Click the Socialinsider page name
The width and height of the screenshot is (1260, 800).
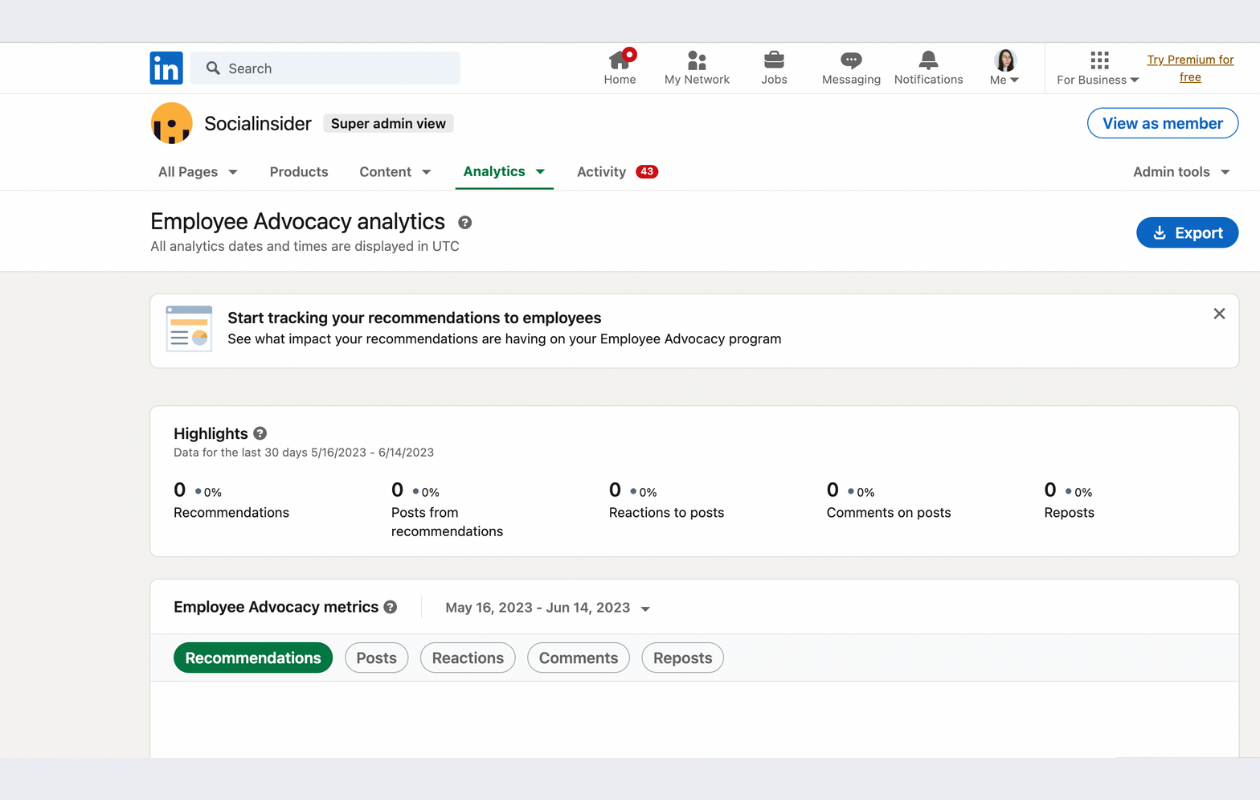coord(258,123)
